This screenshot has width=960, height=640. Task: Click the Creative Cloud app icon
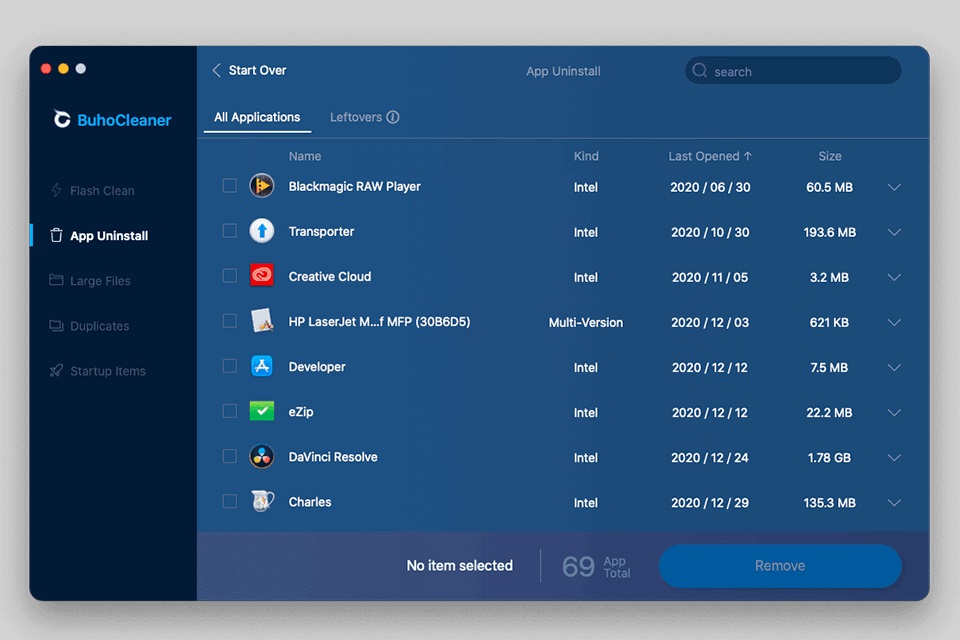(262, 276)
